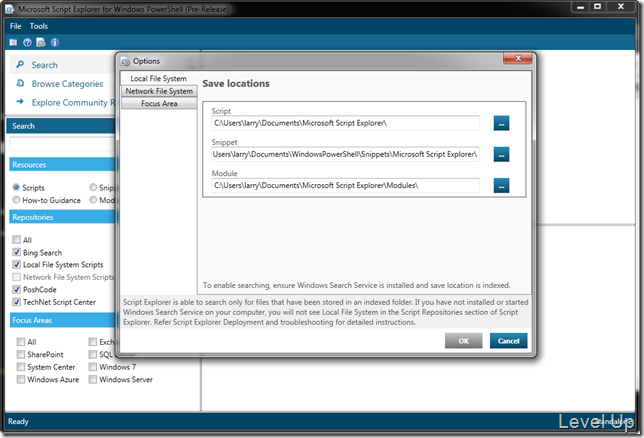This screenshot has width=644, height=438.
Task: Click the first panel-layout icon in the toolbar
Action: point(13,42)
